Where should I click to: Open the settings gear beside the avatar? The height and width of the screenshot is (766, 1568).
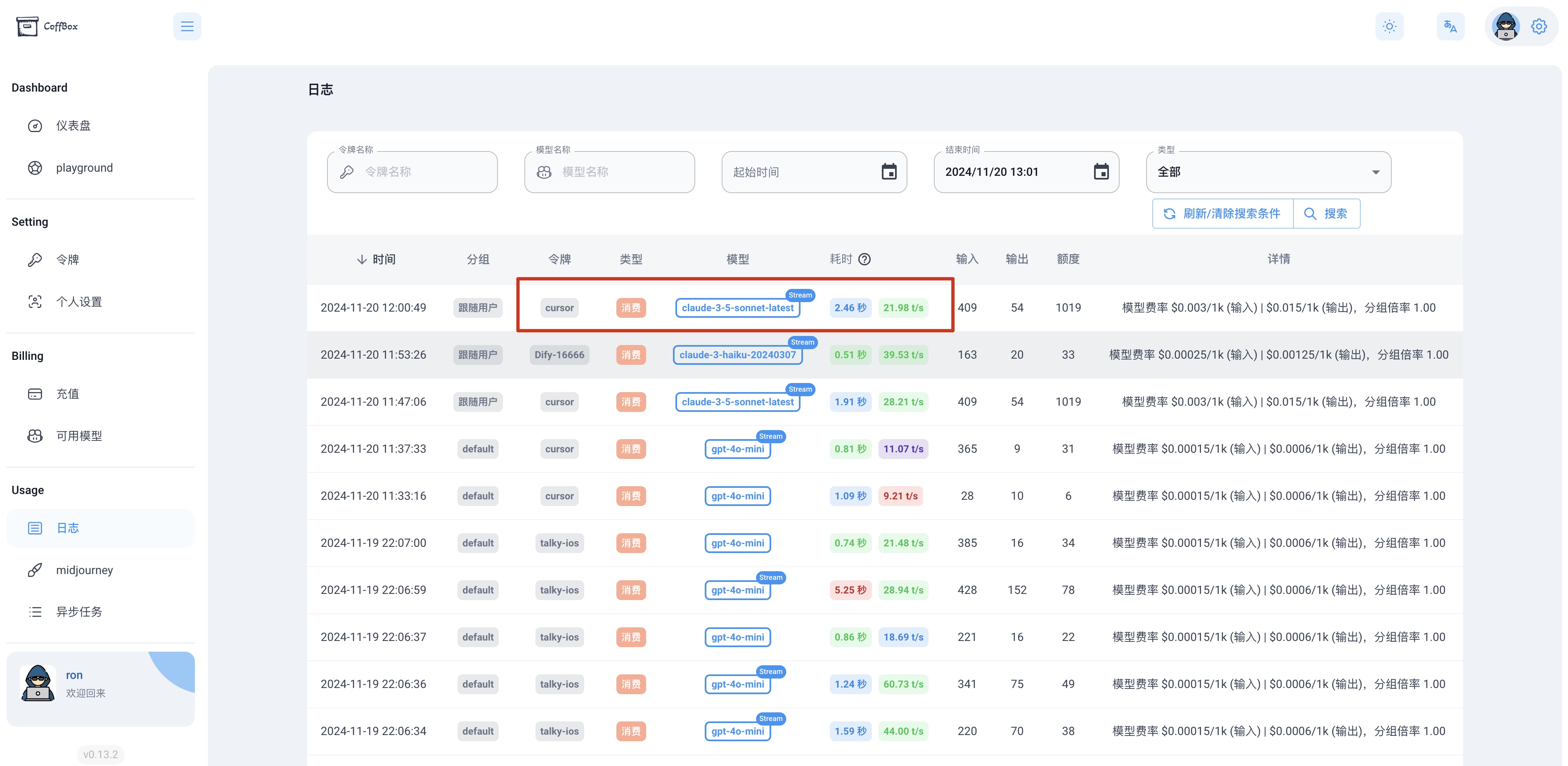1539,26
